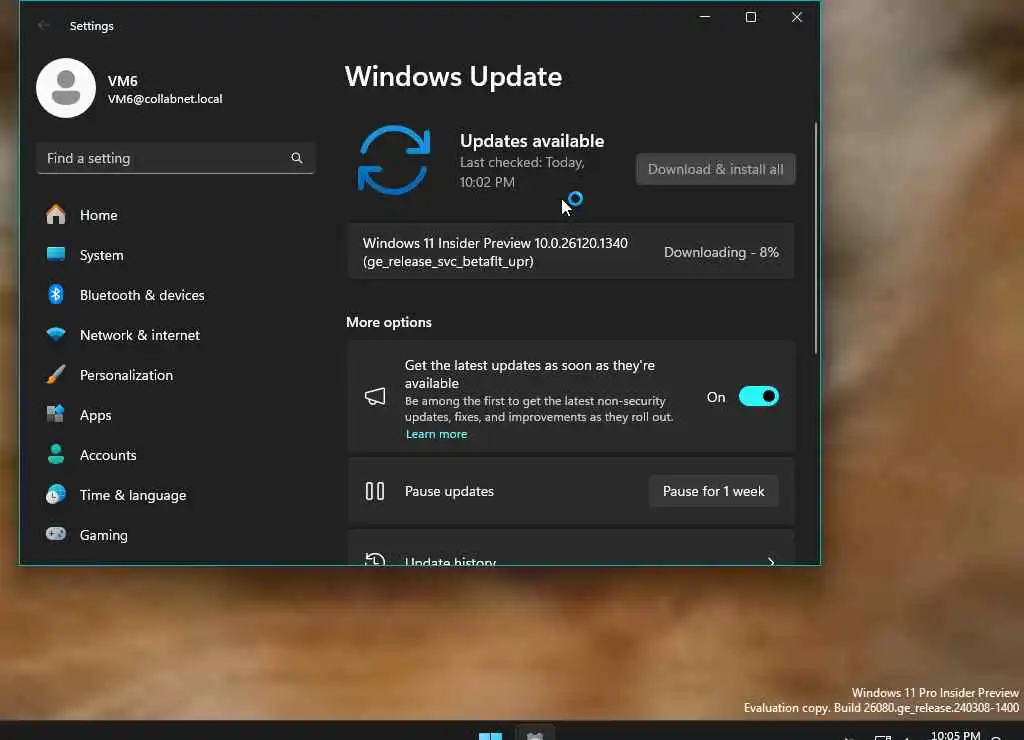Click the Update history clock icon
This screenshot has width=1024, height=740.
[375, 559]
